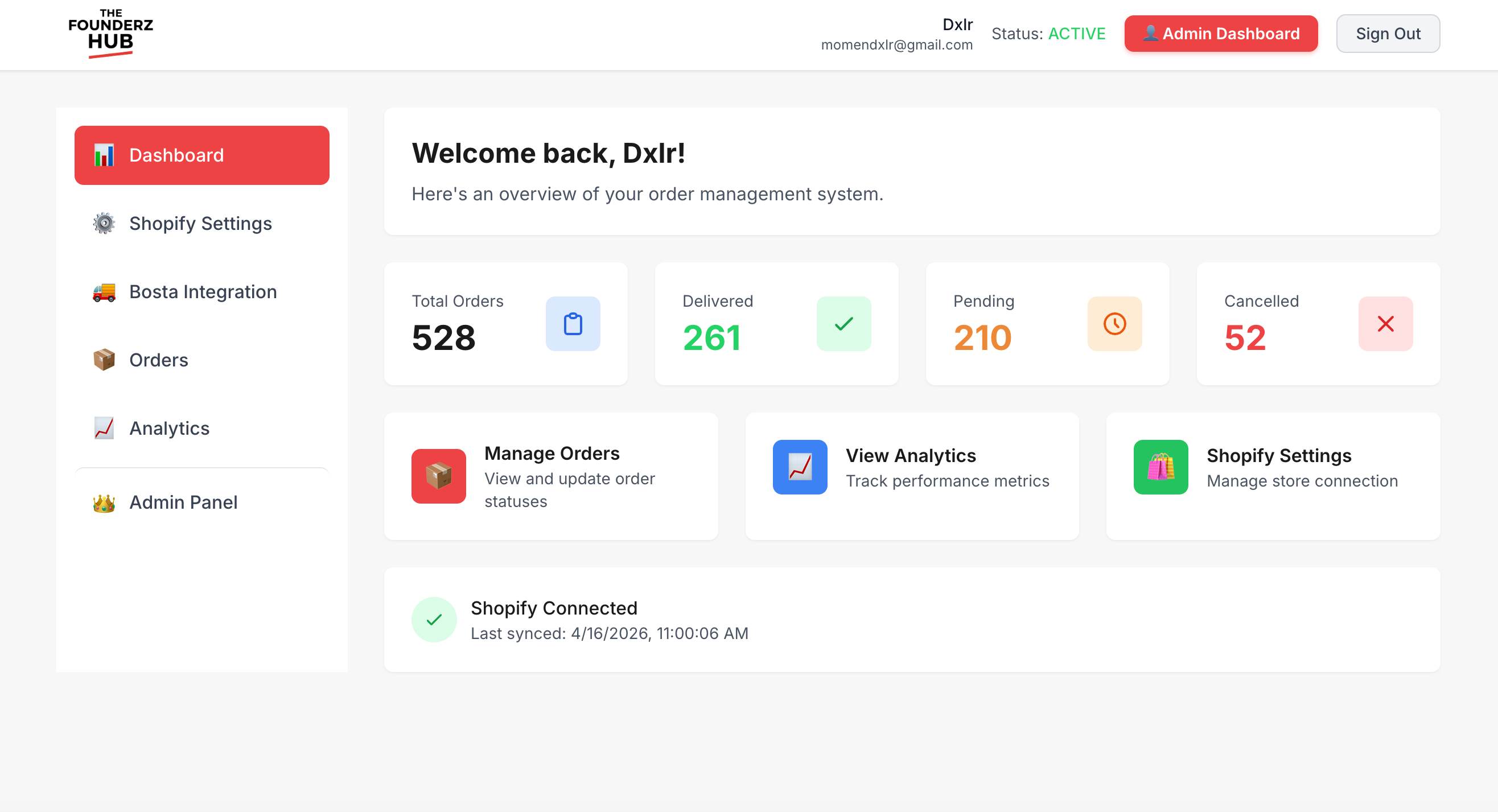Navigate to Orders in sidebar
The image size is (1498, 812).
click(x=202, y=360)
